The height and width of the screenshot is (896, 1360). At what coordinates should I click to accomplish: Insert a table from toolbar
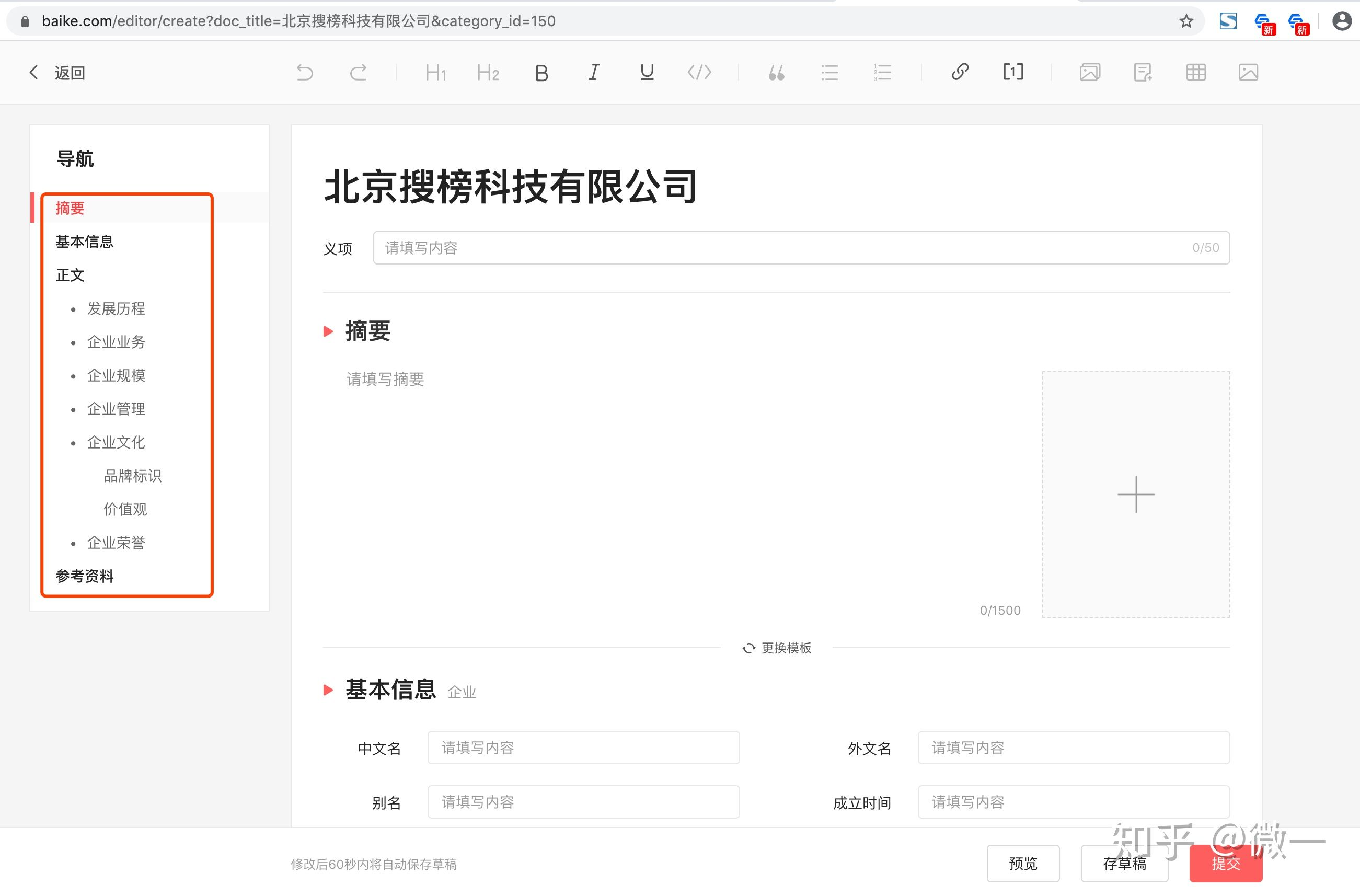(x=1195, y=73)
